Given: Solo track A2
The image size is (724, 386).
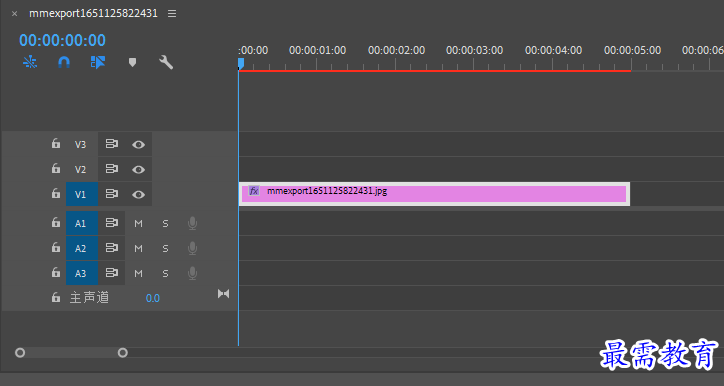Looking at the screenshot, I should 165,249.
